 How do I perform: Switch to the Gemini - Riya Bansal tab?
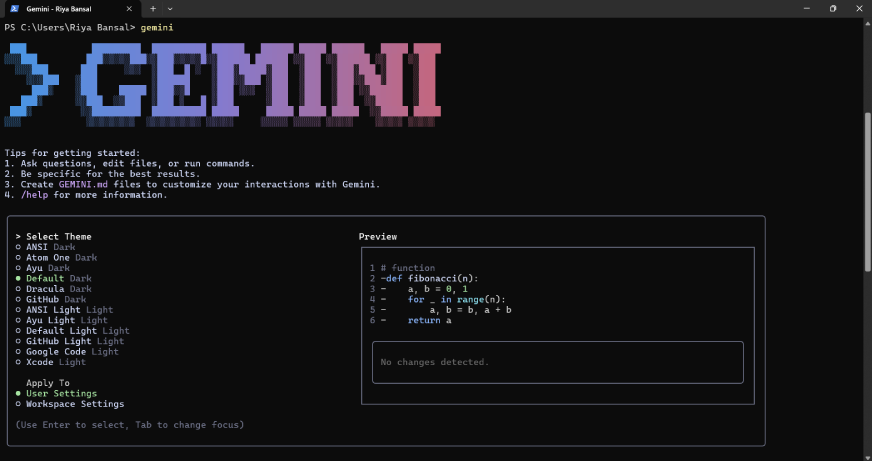point(71,9)
